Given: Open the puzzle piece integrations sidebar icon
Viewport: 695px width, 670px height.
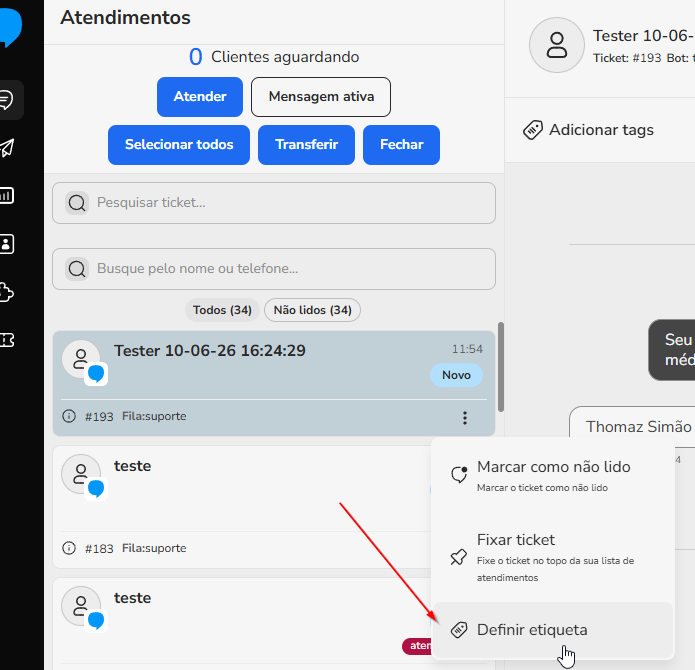Looking at the screenshot, I should (7, 292).
